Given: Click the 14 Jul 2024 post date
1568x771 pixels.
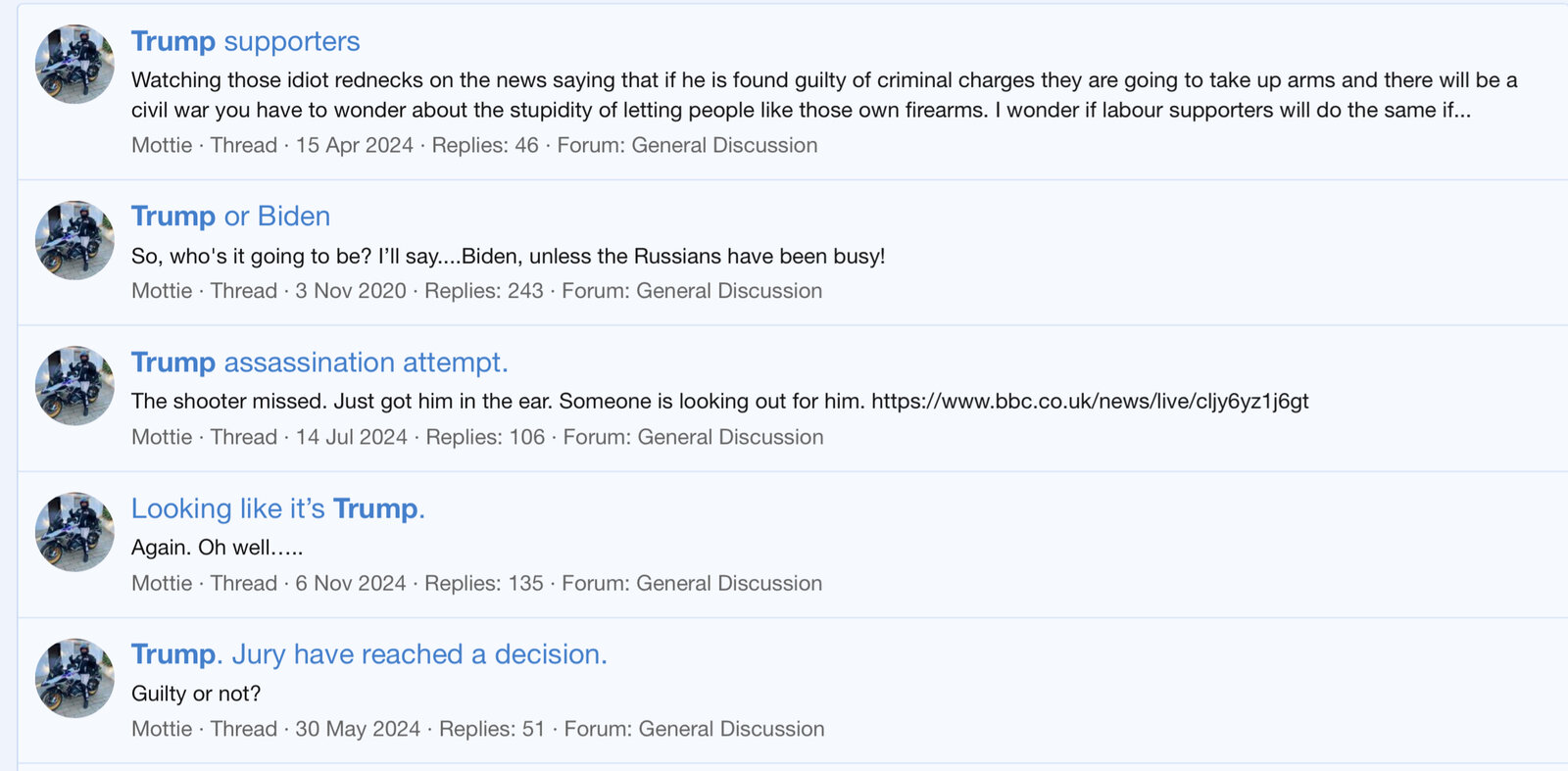Looking at the screenshot, I should tap(351, 437).
